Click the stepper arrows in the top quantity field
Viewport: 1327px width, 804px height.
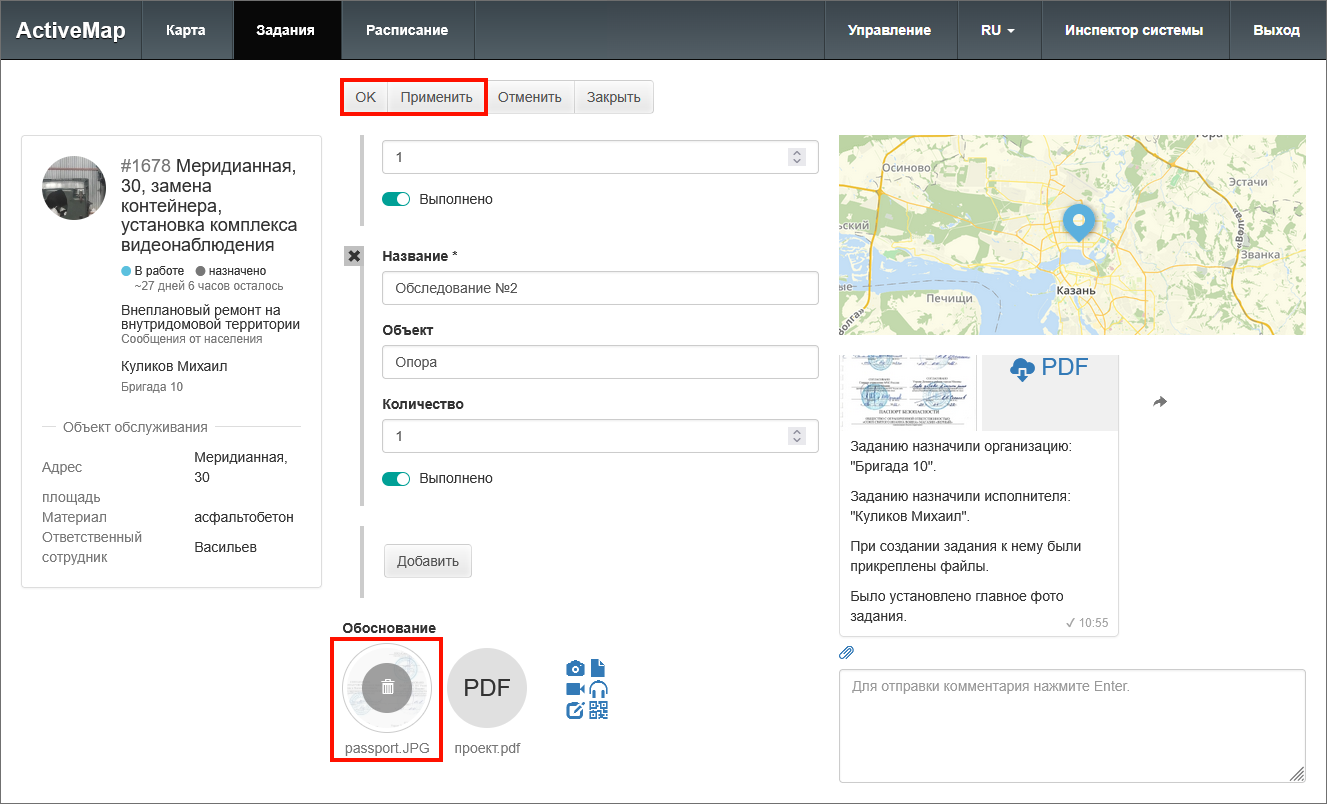[796, 157]
